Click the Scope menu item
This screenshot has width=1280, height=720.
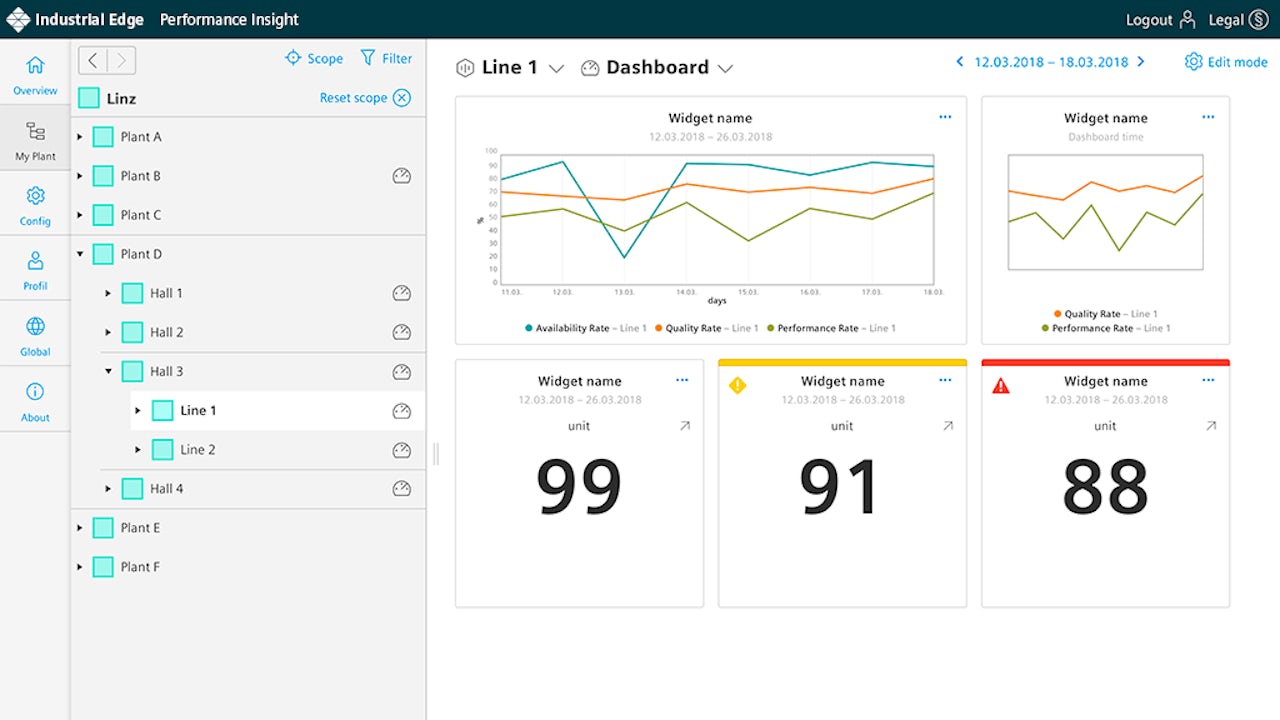[314, 58]
